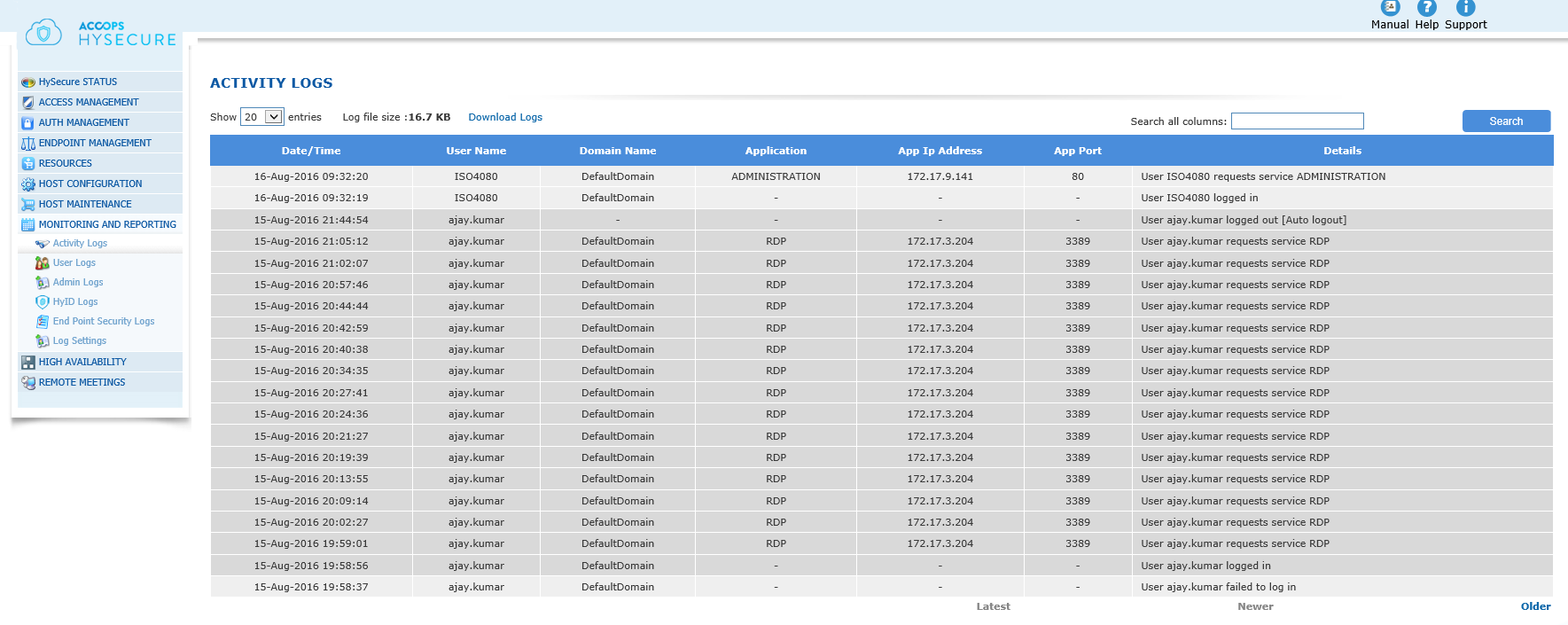Open Log Settings page
This screenshot has height=625, width=1568.
tap(80, 340)
